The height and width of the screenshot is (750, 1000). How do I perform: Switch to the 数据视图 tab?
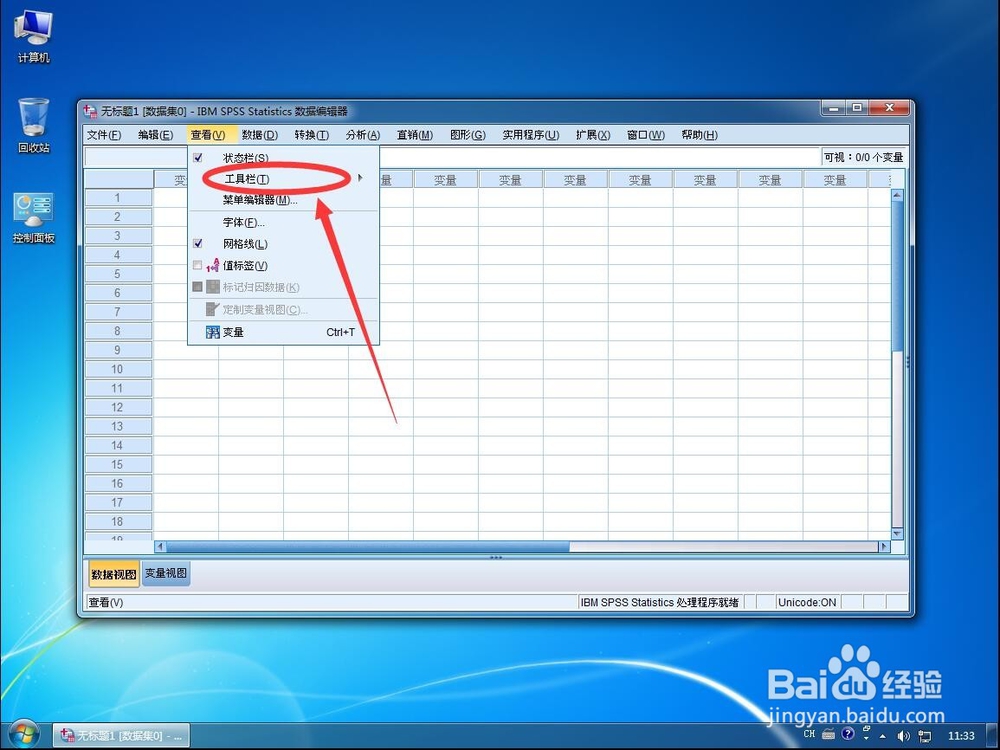(114, 575)
